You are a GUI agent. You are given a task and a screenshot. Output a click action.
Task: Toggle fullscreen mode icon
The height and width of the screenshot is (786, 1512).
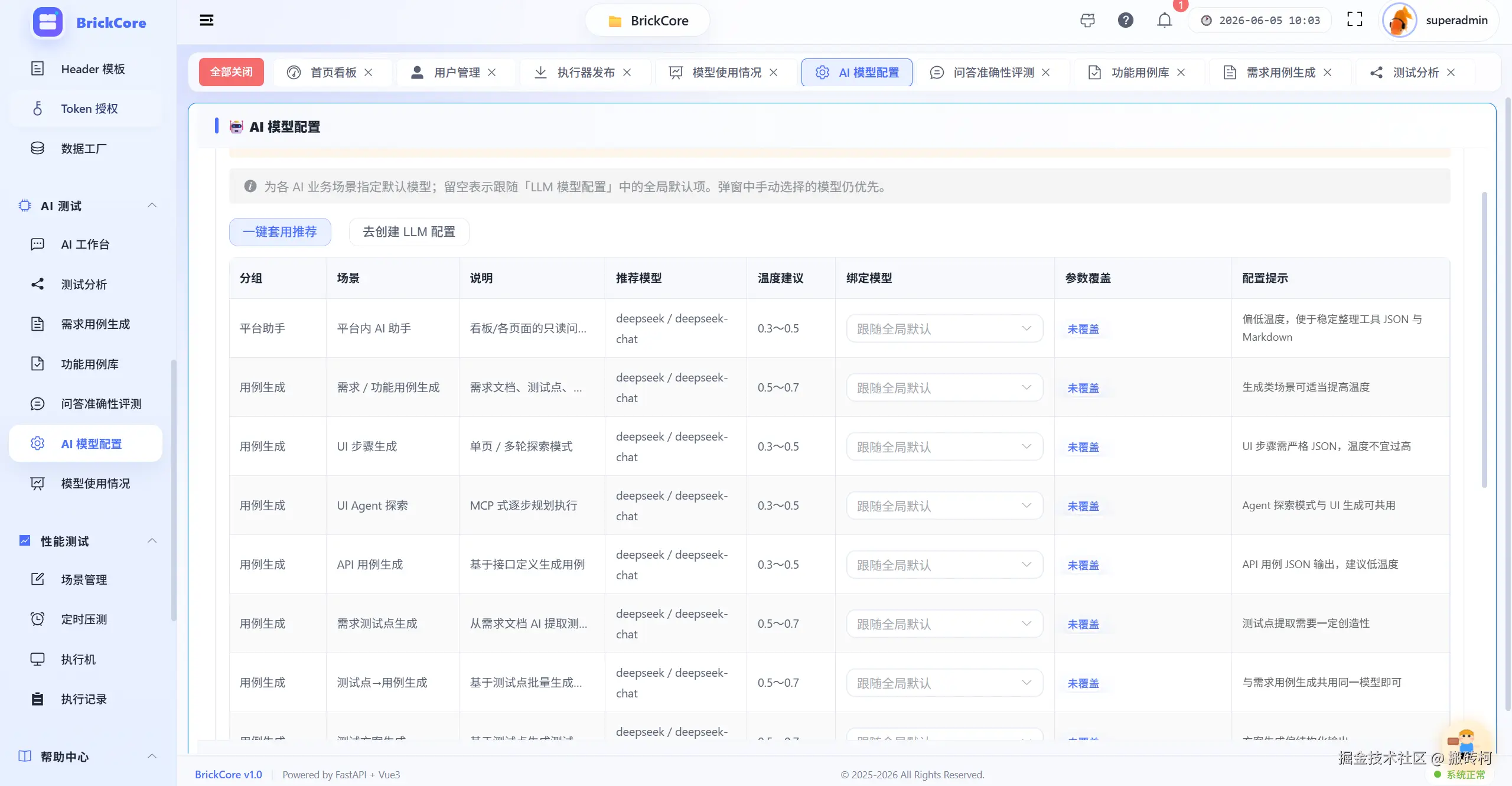pyautogui.click(x=1354, y=19)
